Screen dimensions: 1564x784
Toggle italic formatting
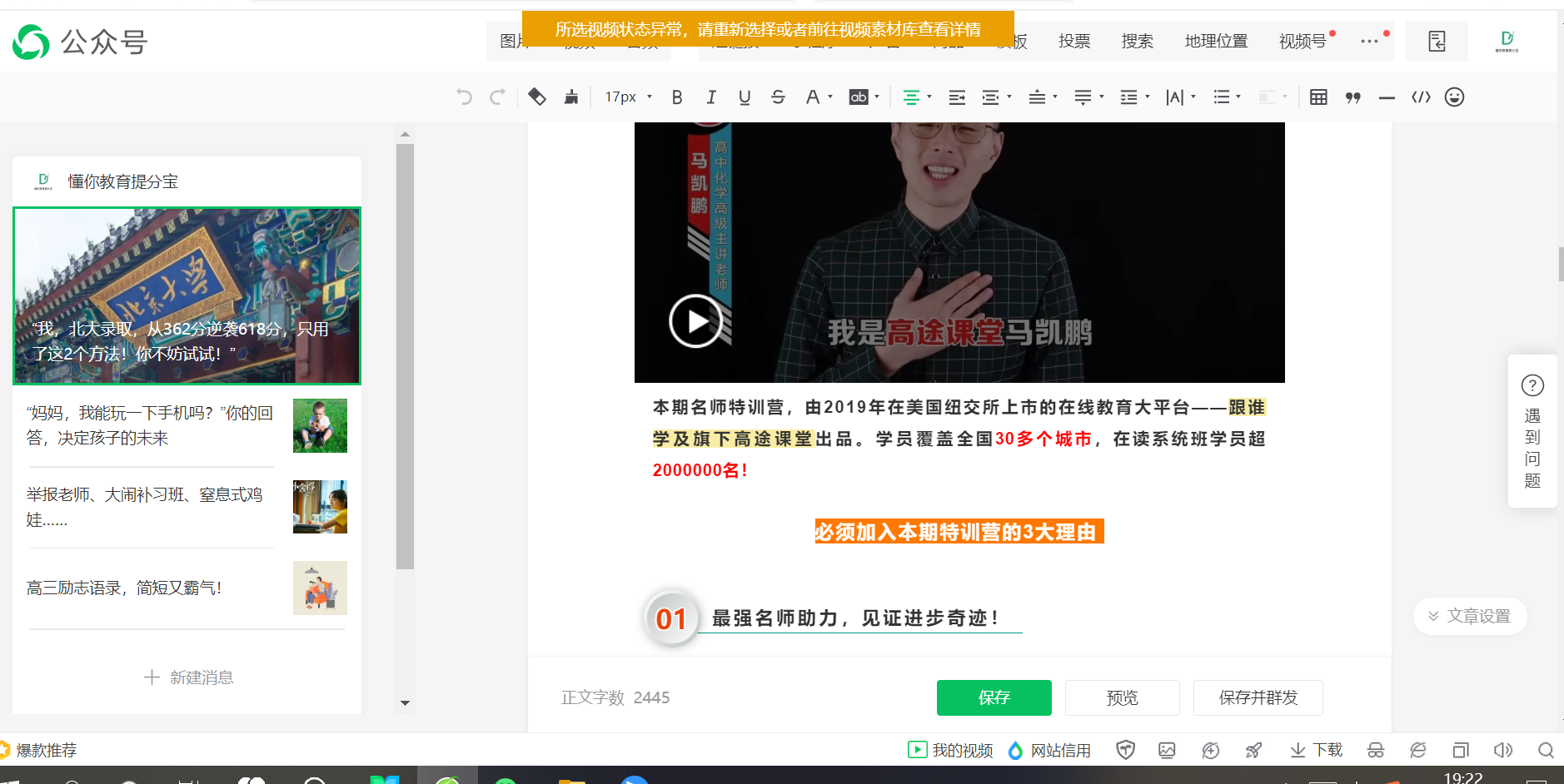tap(711, 97)
